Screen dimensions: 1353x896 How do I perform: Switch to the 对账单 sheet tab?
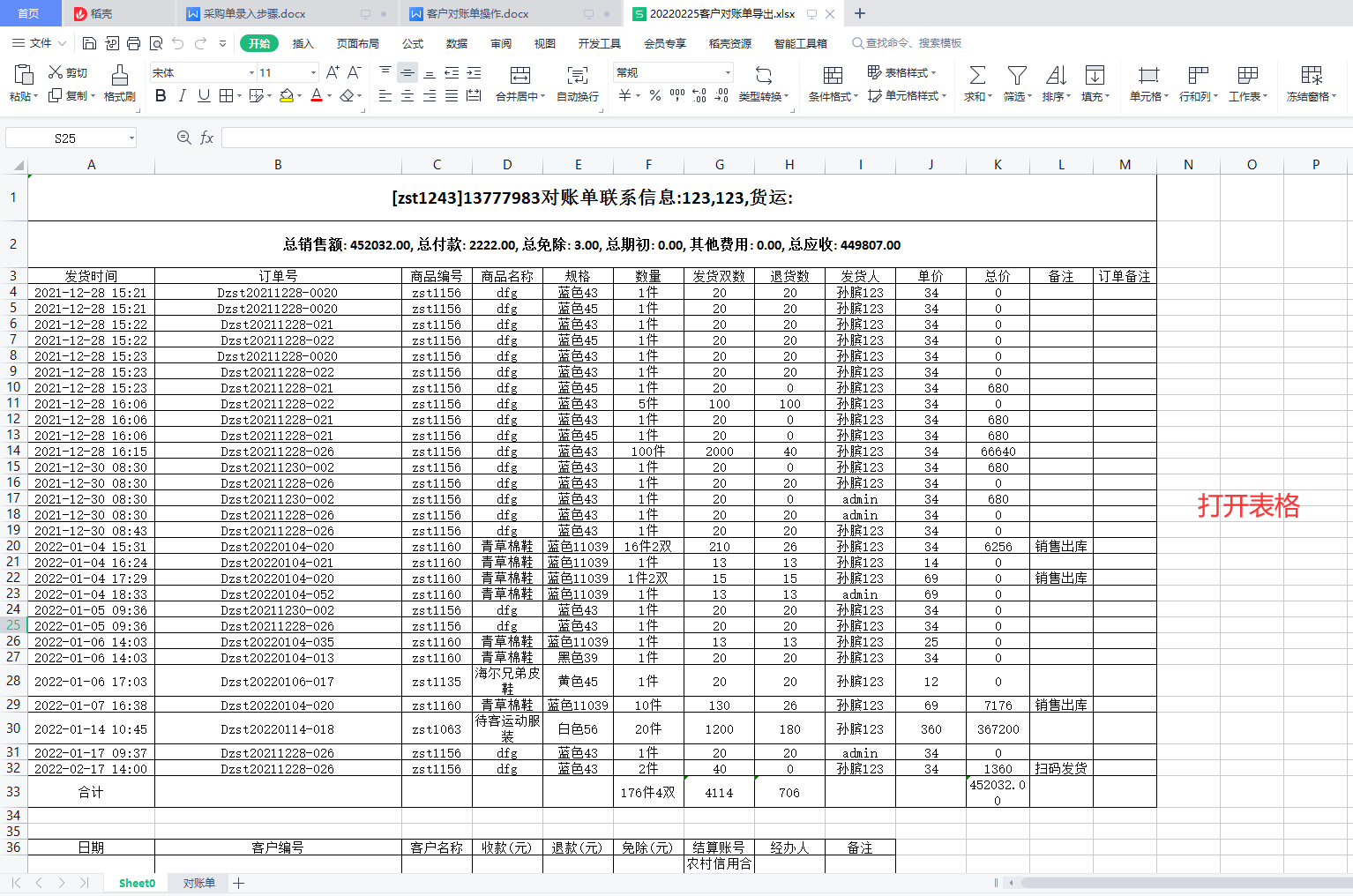pos(198,883)
